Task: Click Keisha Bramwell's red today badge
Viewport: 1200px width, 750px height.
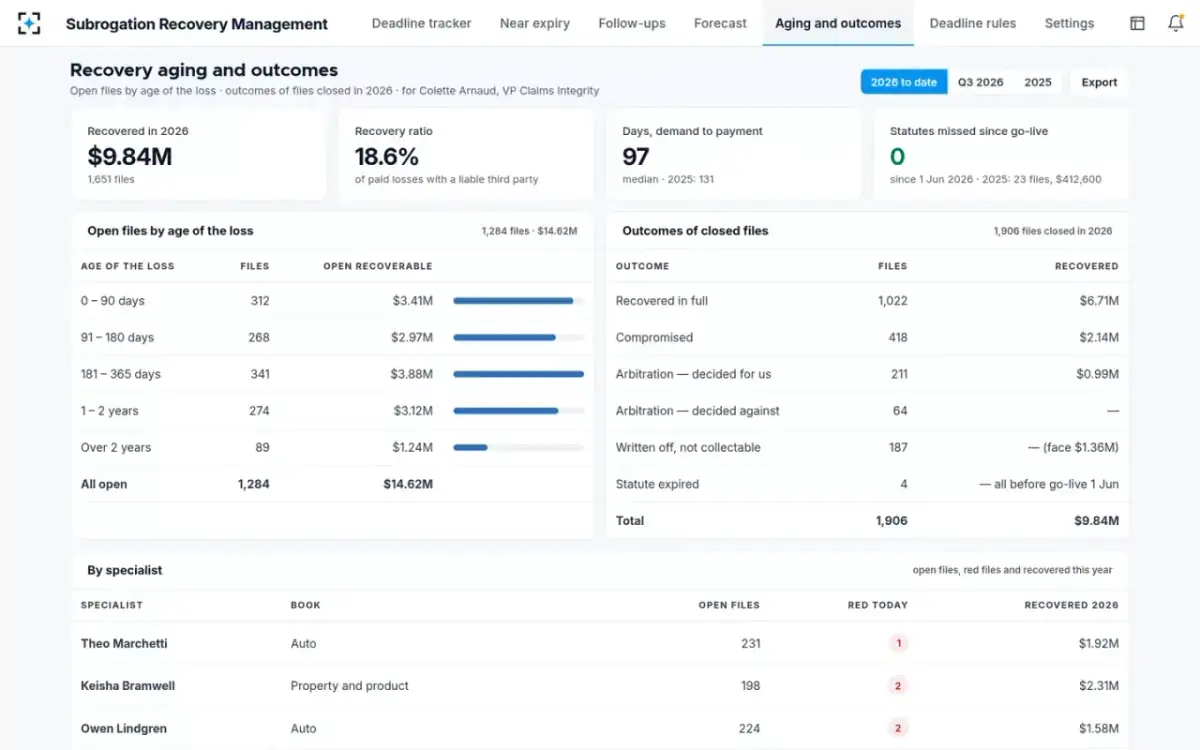Action: (x=898, y=686)
